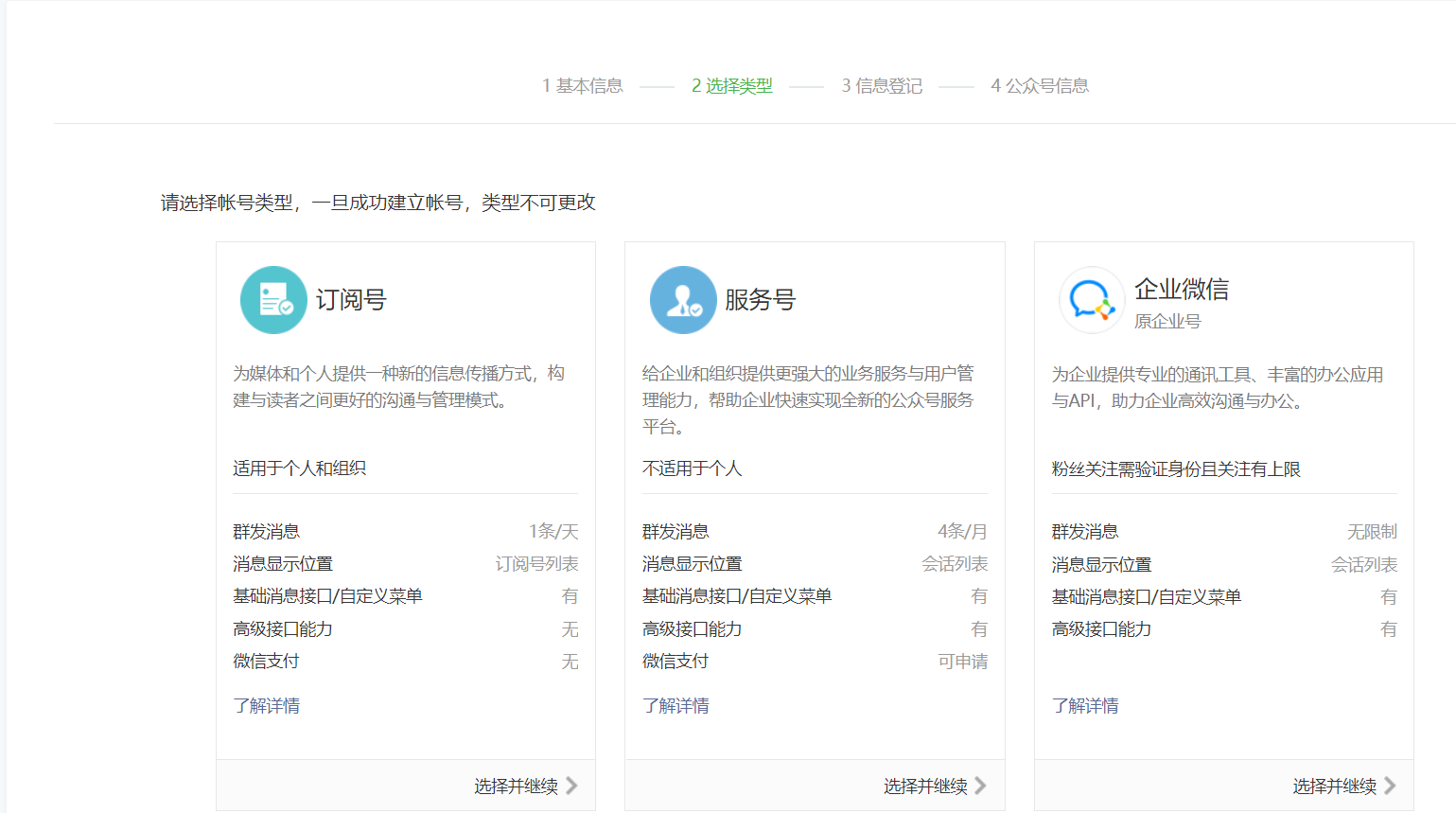View current step 2 选择类型
Screen dimensions: 1456x813
[x=731, y=85]
